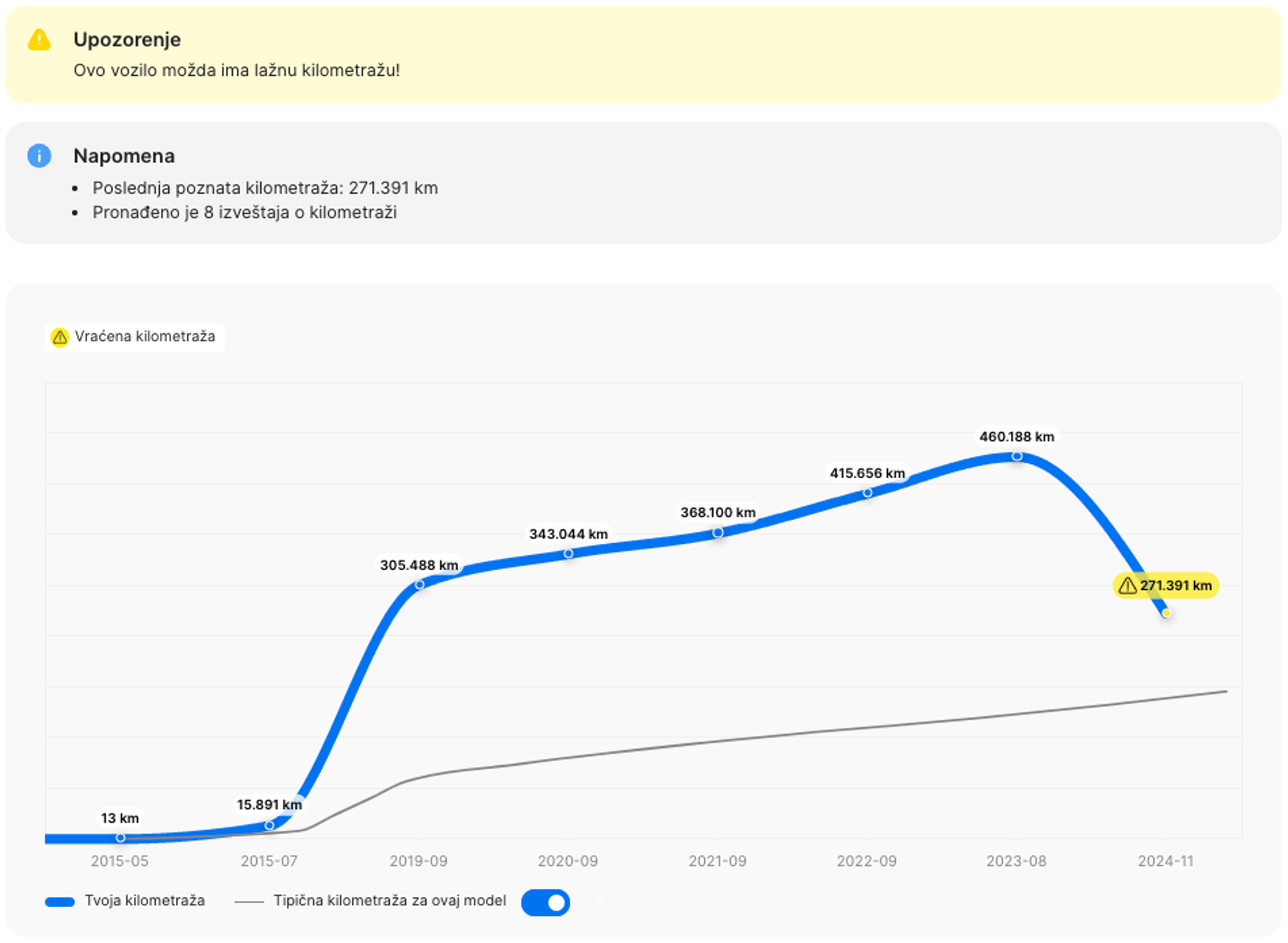Click warning icon in Vraćena kilometraža badge

(60, 337)
